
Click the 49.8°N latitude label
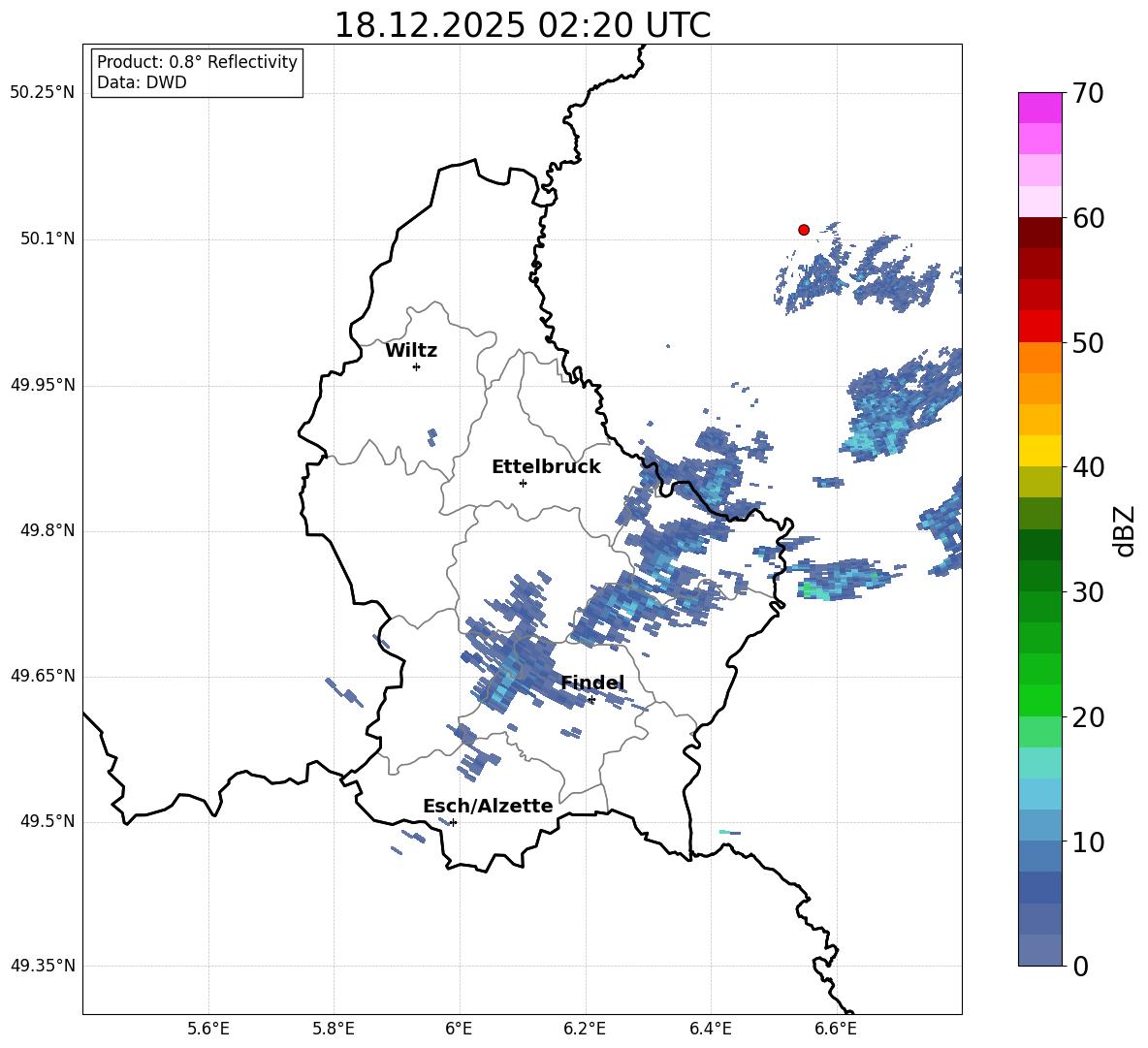coord(48,530)
